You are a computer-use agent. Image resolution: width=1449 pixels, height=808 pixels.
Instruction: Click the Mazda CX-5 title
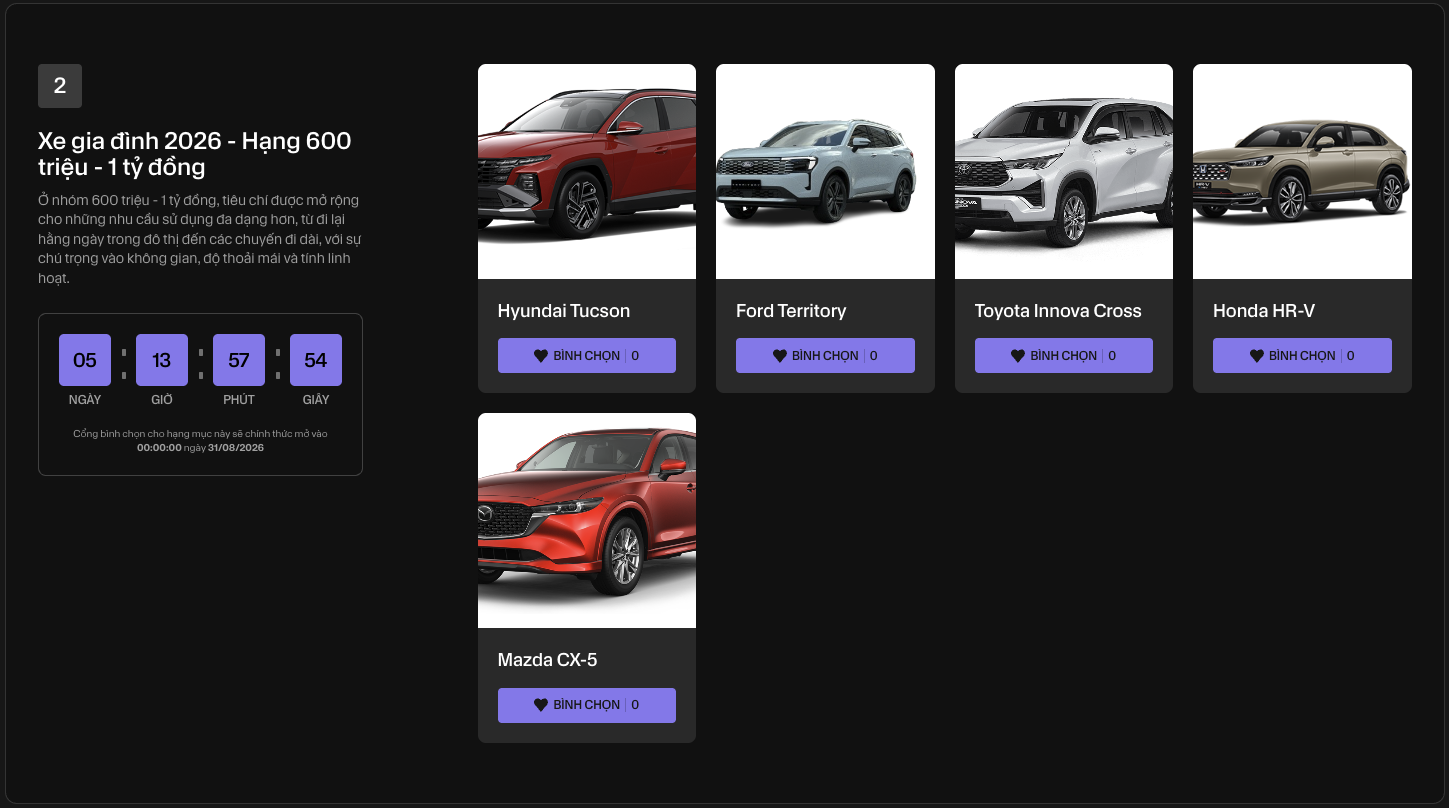pos(548,660)
